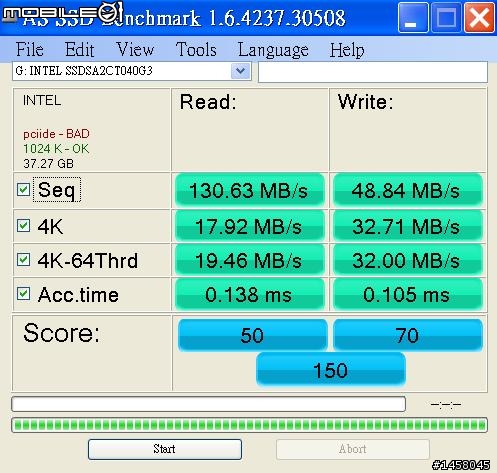
Task: Toggle the Acc.time test checkbox
Action: tap(24, 294)
